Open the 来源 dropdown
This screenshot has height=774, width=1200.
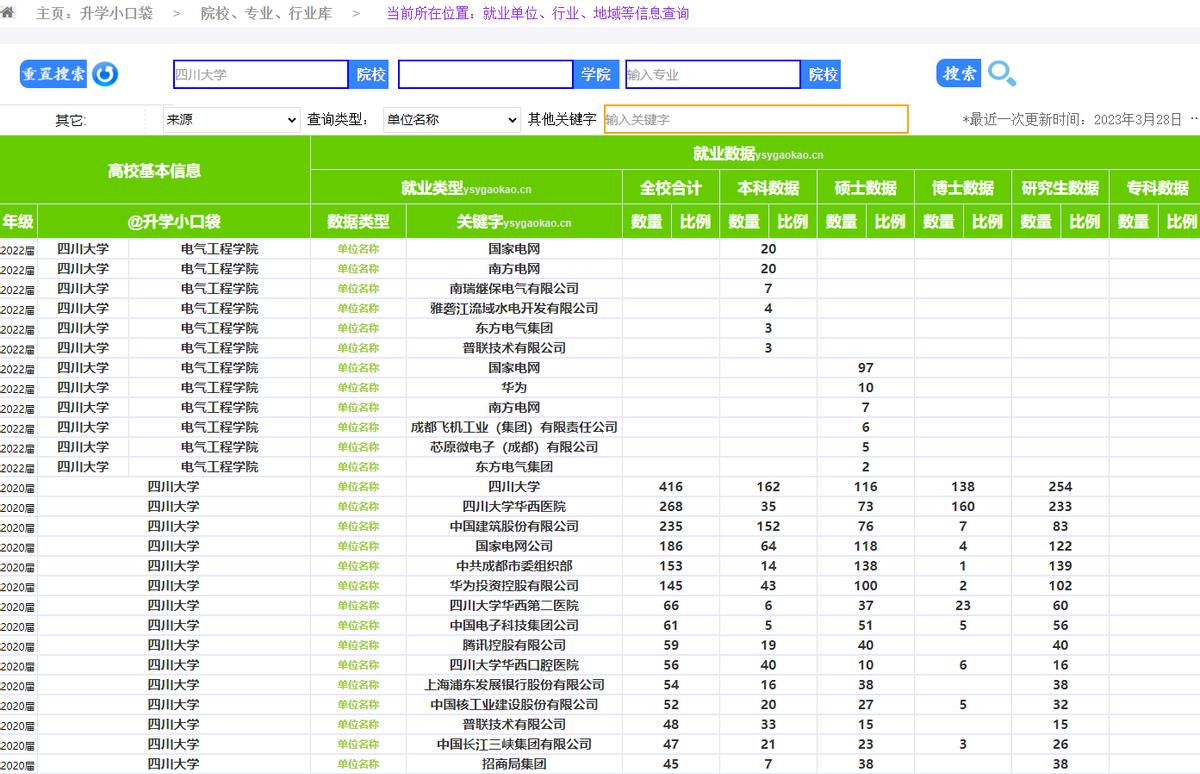pyautogui.click(x=231, y=120)
